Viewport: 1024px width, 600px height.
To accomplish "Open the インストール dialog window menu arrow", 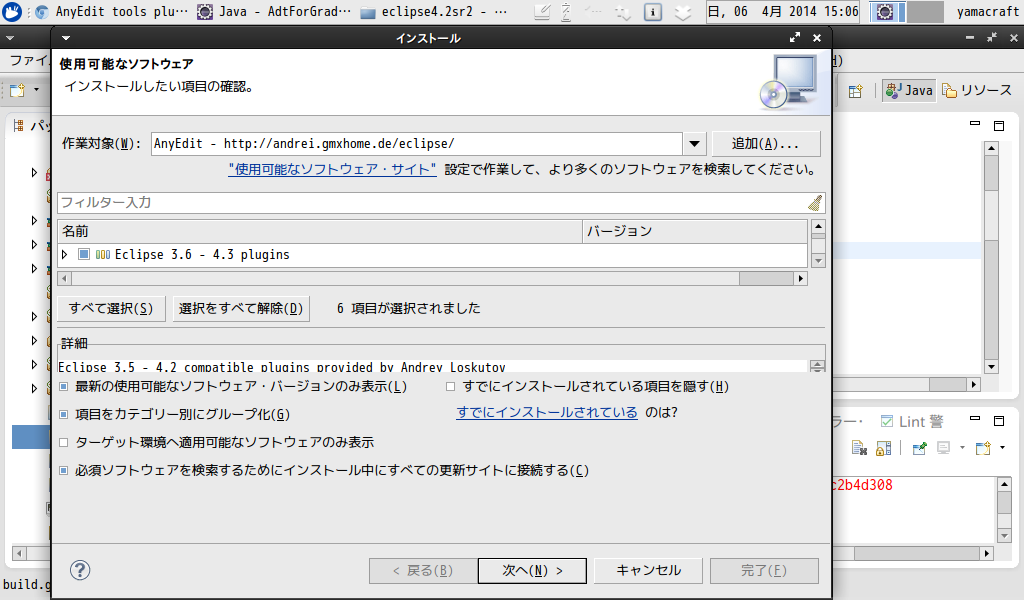I will coord(65,38).
